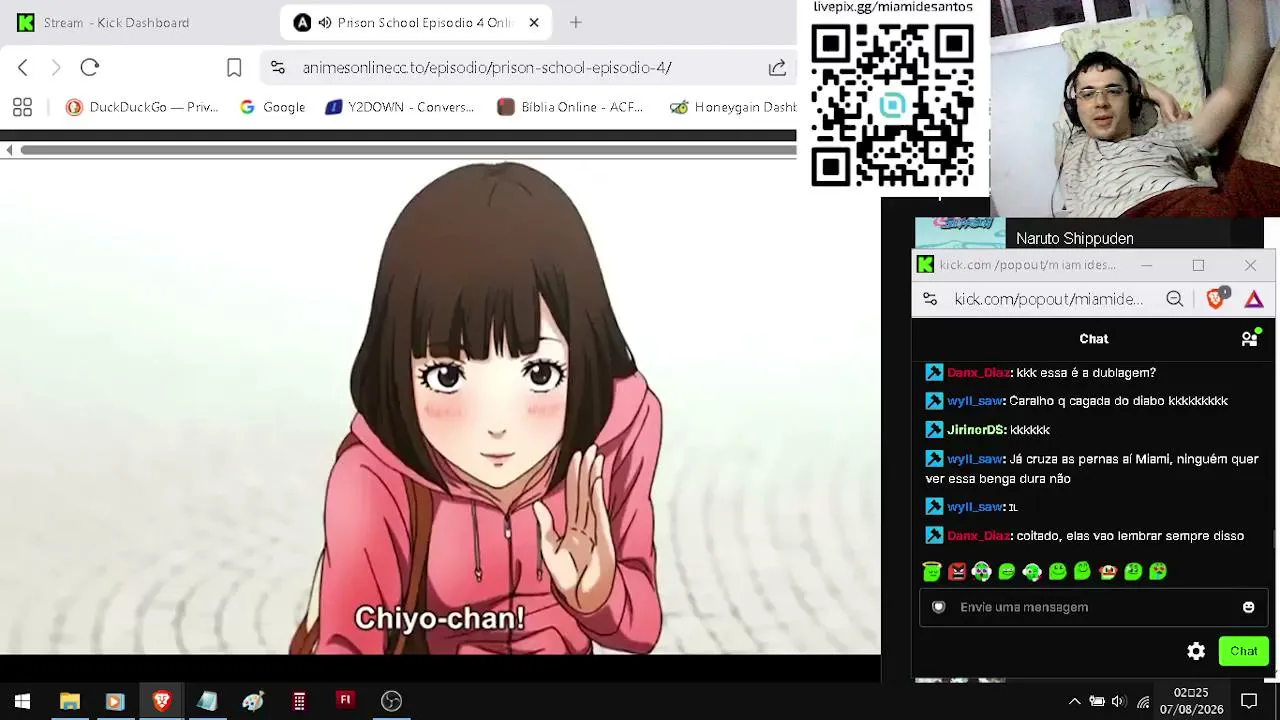Click first username Danx_Diaz asking about dublagem

point(978,372)
